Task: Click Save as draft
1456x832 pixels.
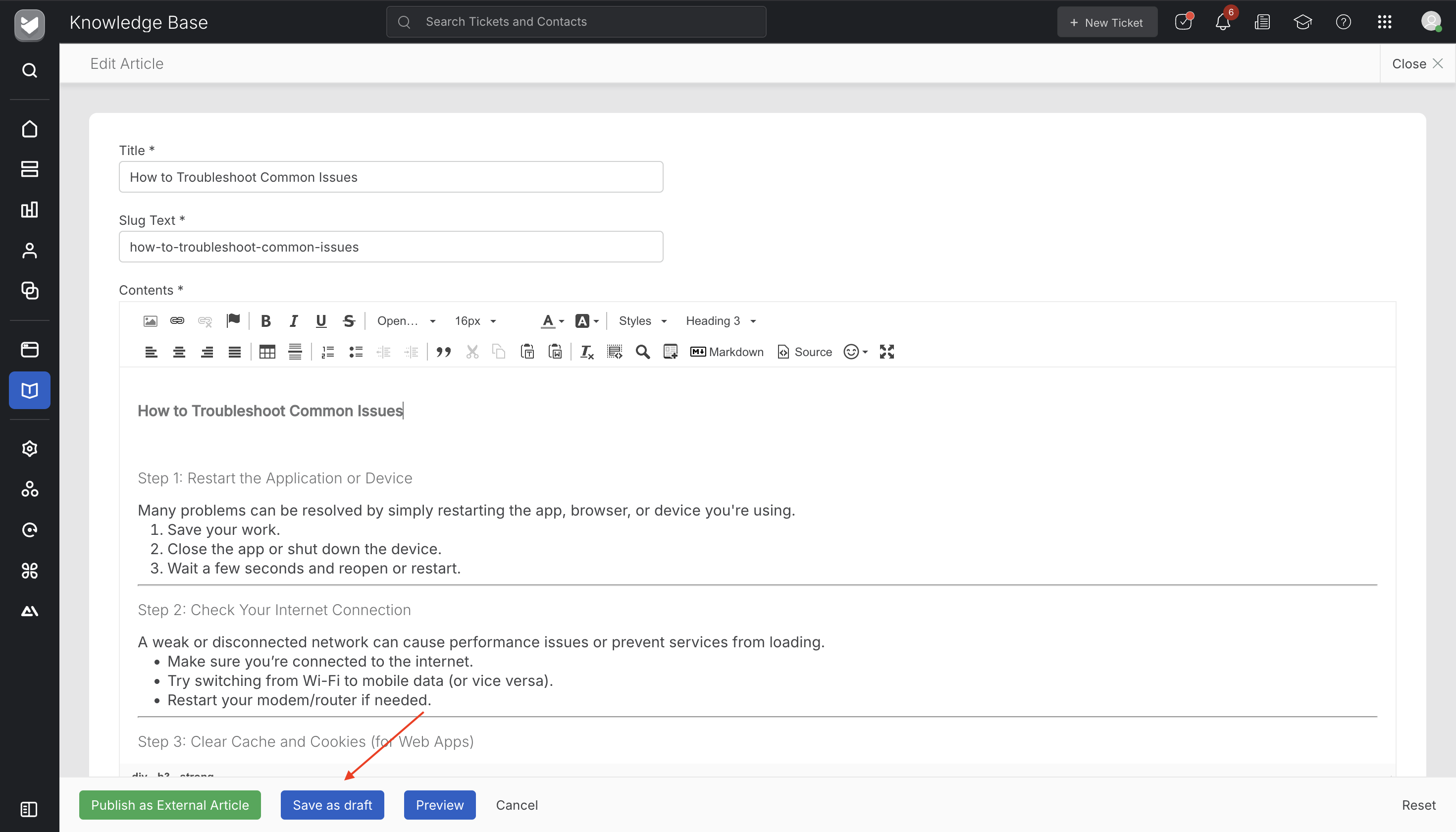Action: [x=332, y=805]
